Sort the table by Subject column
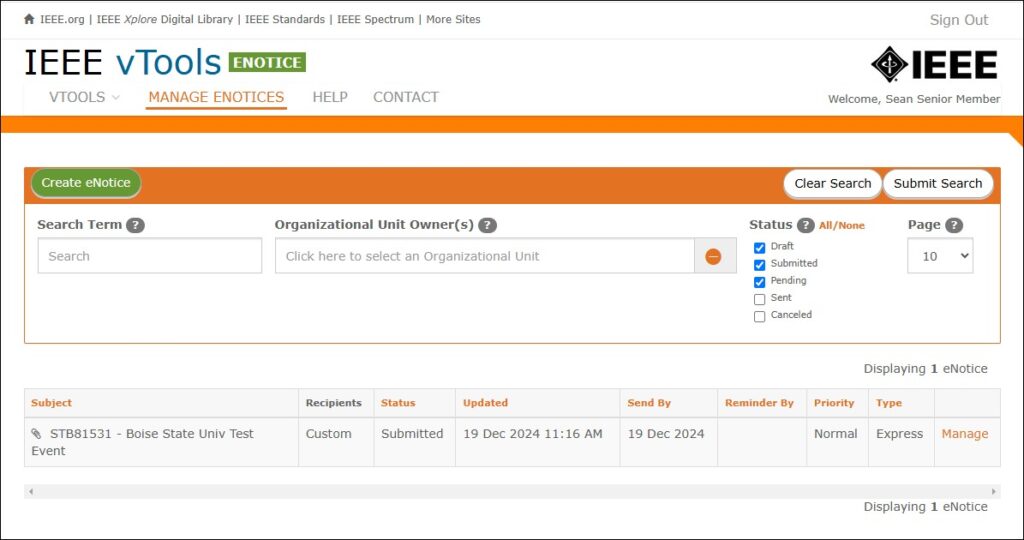Image resolution: width=1024 pixels, height=540 pixels. point(52,403)
